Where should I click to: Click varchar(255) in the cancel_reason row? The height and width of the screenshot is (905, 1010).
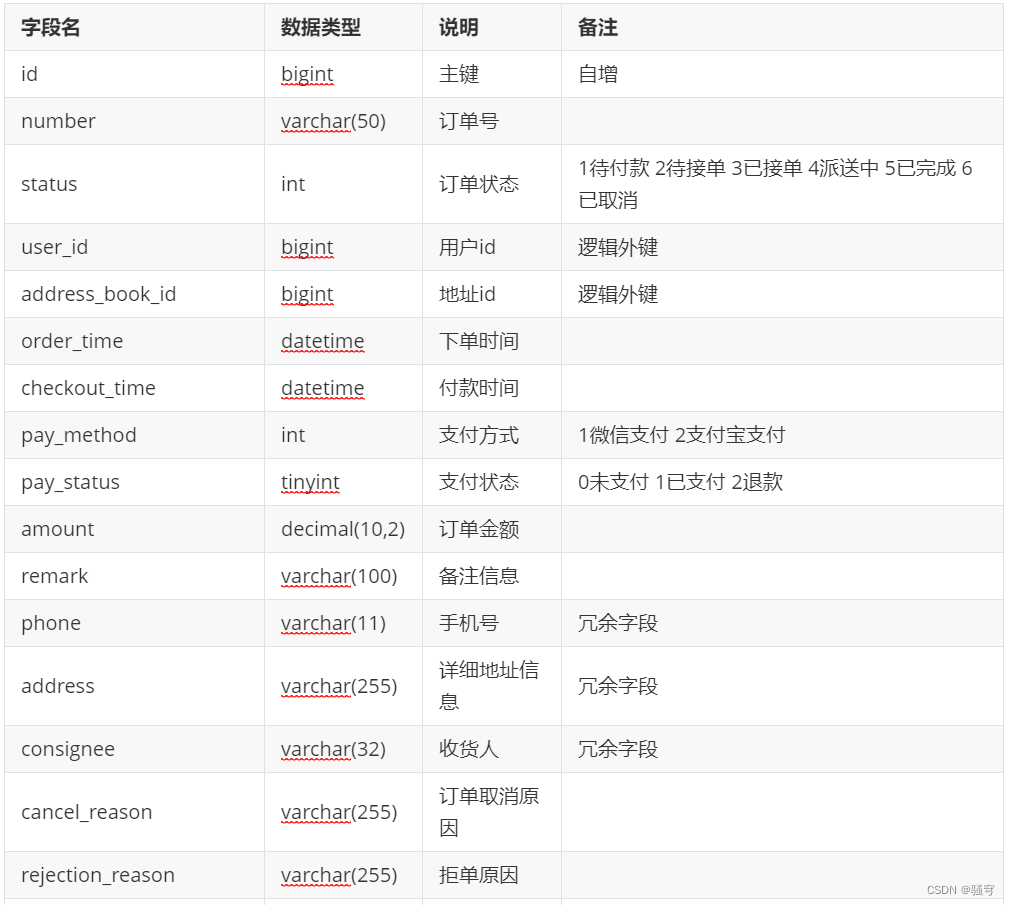click(x=339, y=813)
